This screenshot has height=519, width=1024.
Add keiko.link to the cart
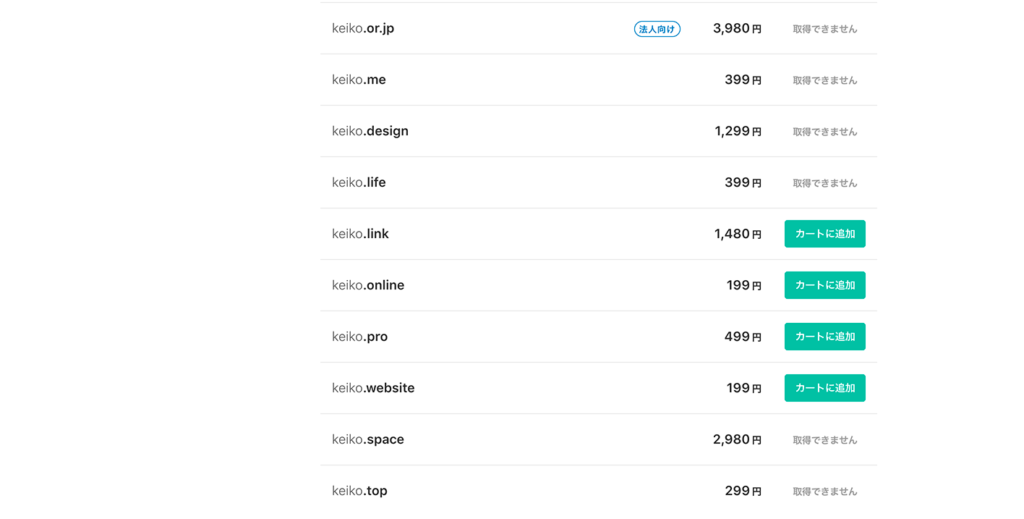pyautogui.click(x=825, y=234)
